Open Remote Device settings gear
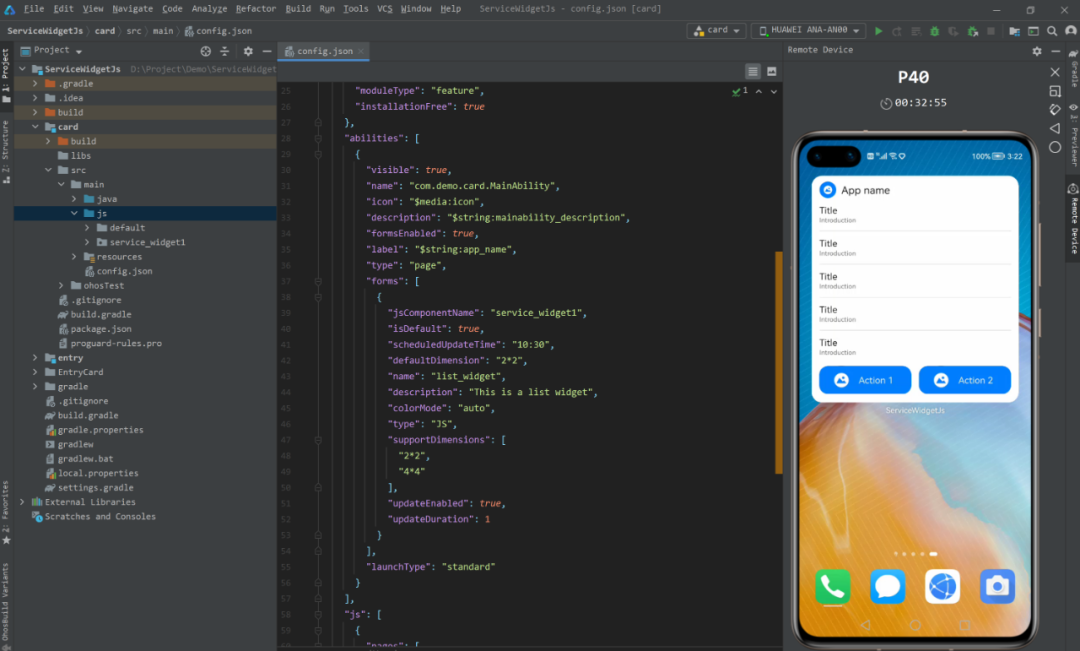This screenshot has width=1080, height=651. 1037,51
